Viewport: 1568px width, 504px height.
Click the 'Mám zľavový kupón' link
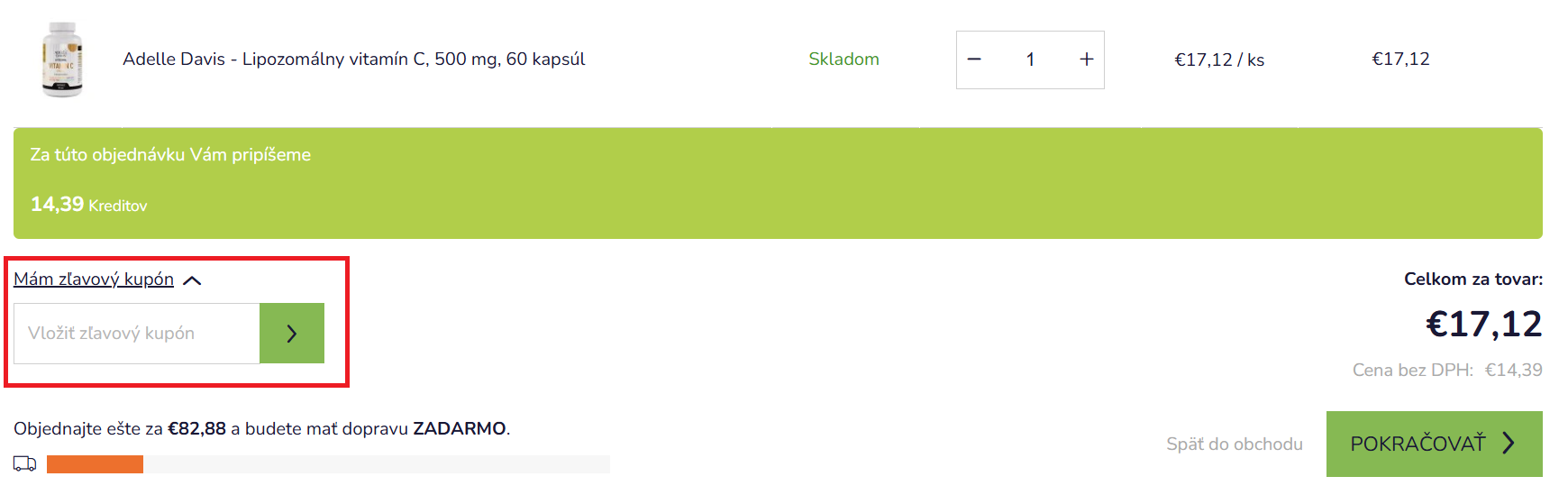click(94, 279)
